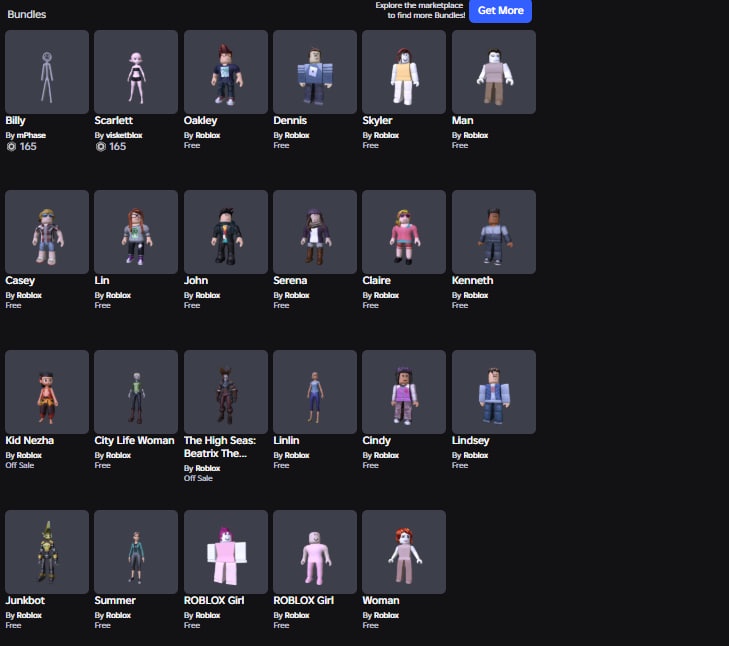Open The High Seas: Beatrix bundle title
Screen dimensions: 729x646
220,447
